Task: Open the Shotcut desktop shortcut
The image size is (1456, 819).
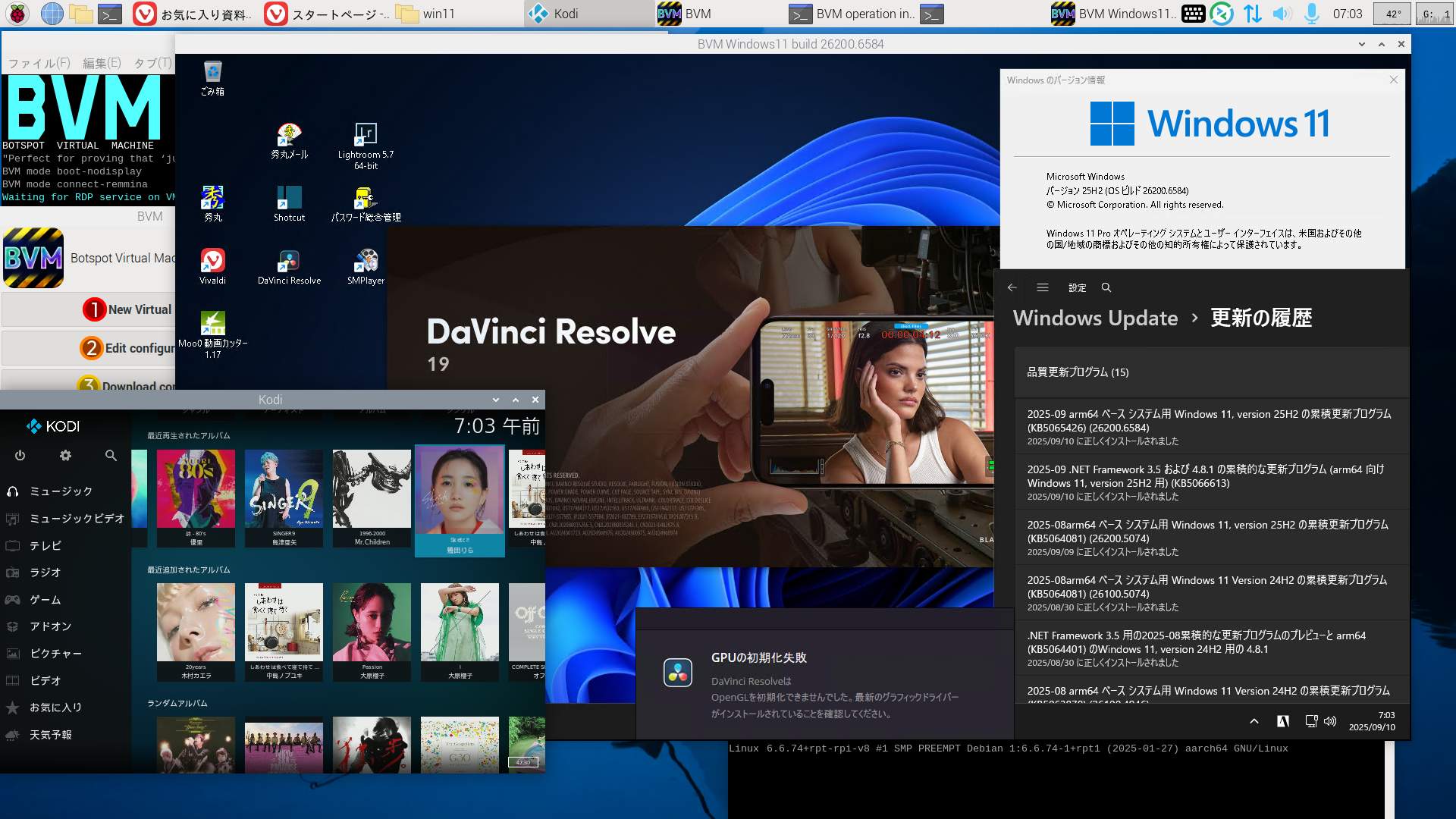Action: [289, 204]
